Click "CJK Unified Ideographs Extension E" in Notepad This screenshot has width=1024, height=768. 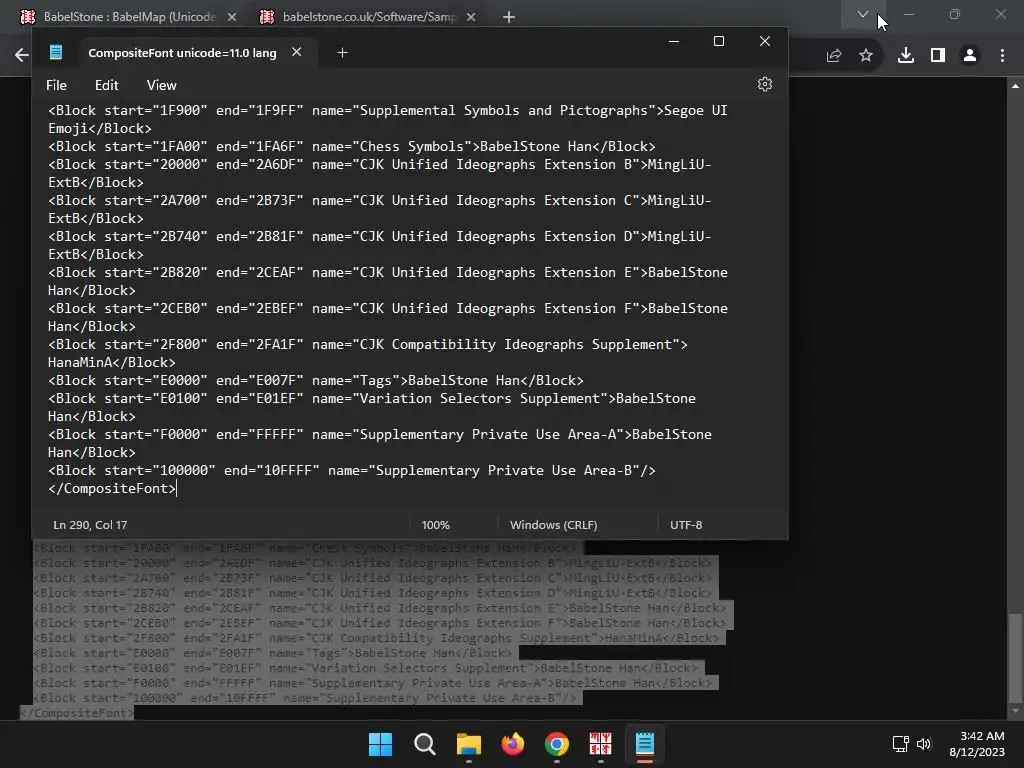tap(495, 272)
